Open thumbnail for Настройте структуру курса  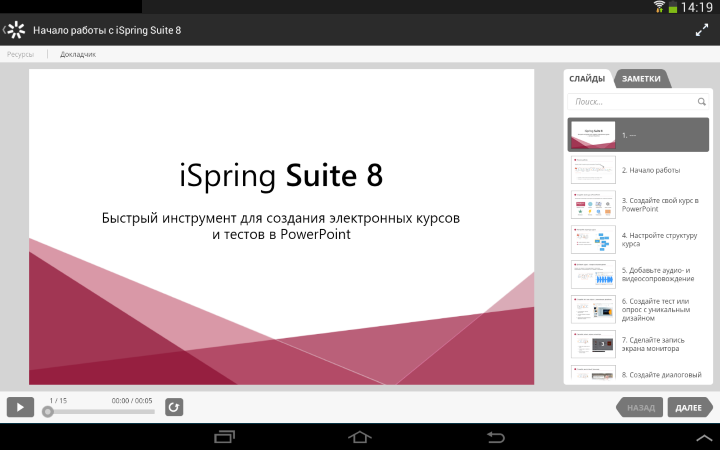click(x=593, y=239)
